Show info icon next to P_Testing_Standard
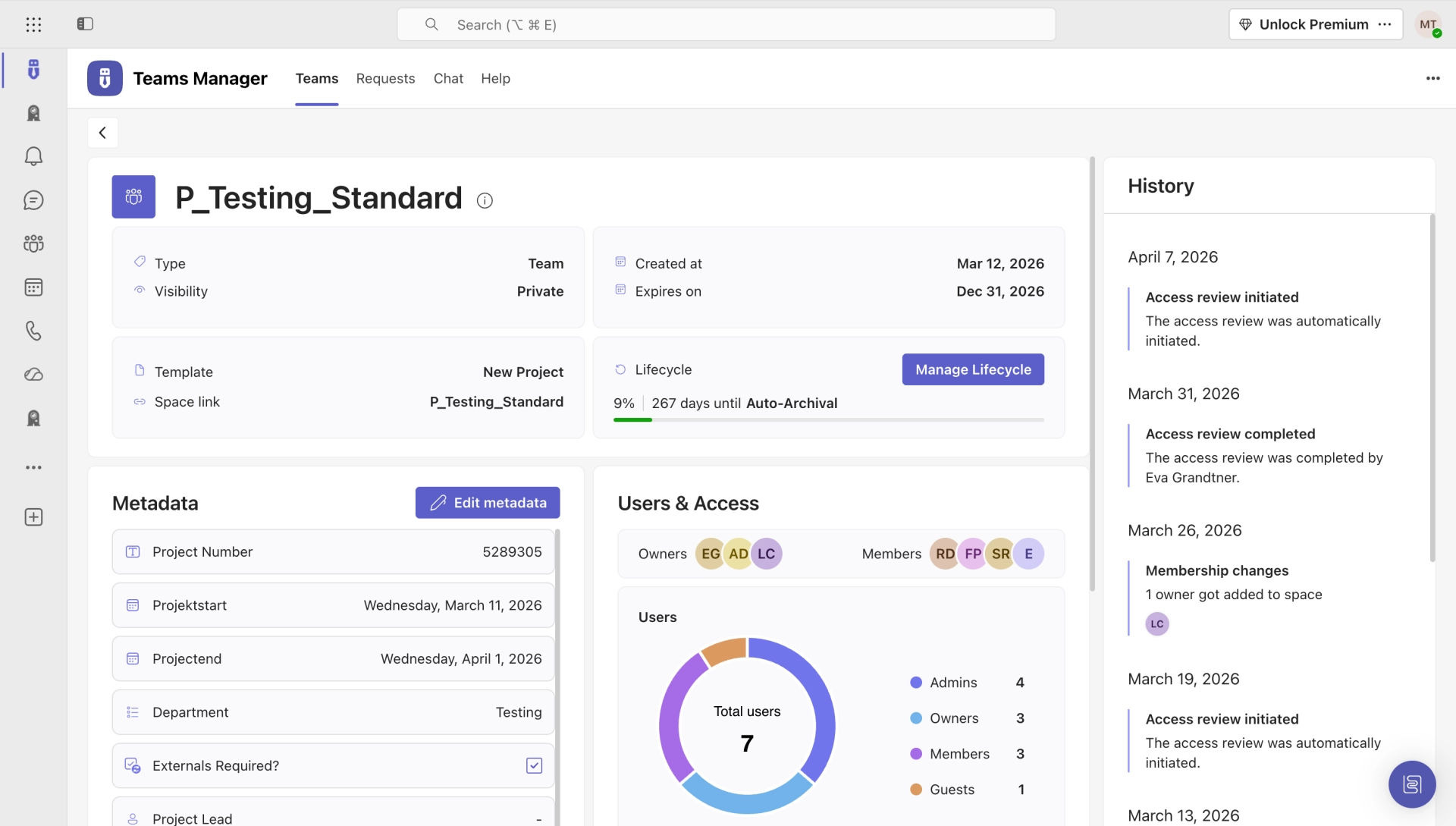The height and width of the screenshot is (826, 1456). [x=485, y=200]
